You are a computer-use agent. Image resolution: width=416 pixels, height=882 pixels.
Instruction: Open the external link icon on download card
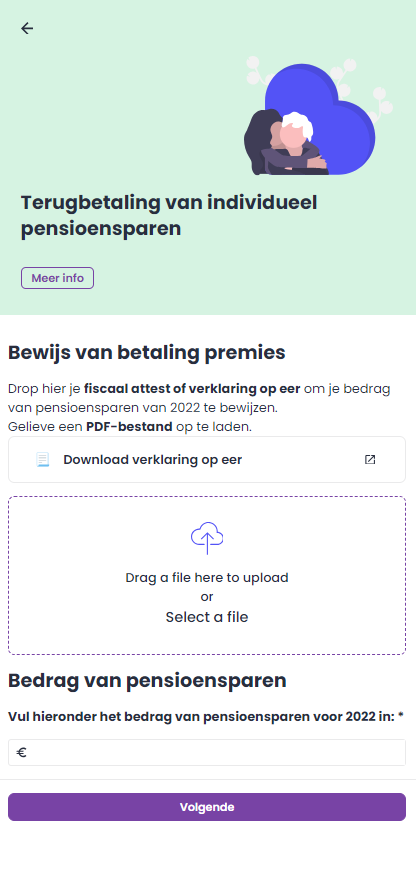pyautogui.click(x=370, y=460)
